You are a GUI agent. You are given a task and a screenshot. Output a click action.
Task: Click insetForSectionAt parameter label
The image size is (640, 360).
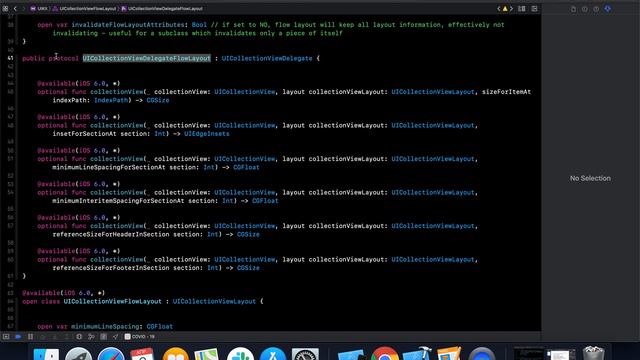[84, 134]
